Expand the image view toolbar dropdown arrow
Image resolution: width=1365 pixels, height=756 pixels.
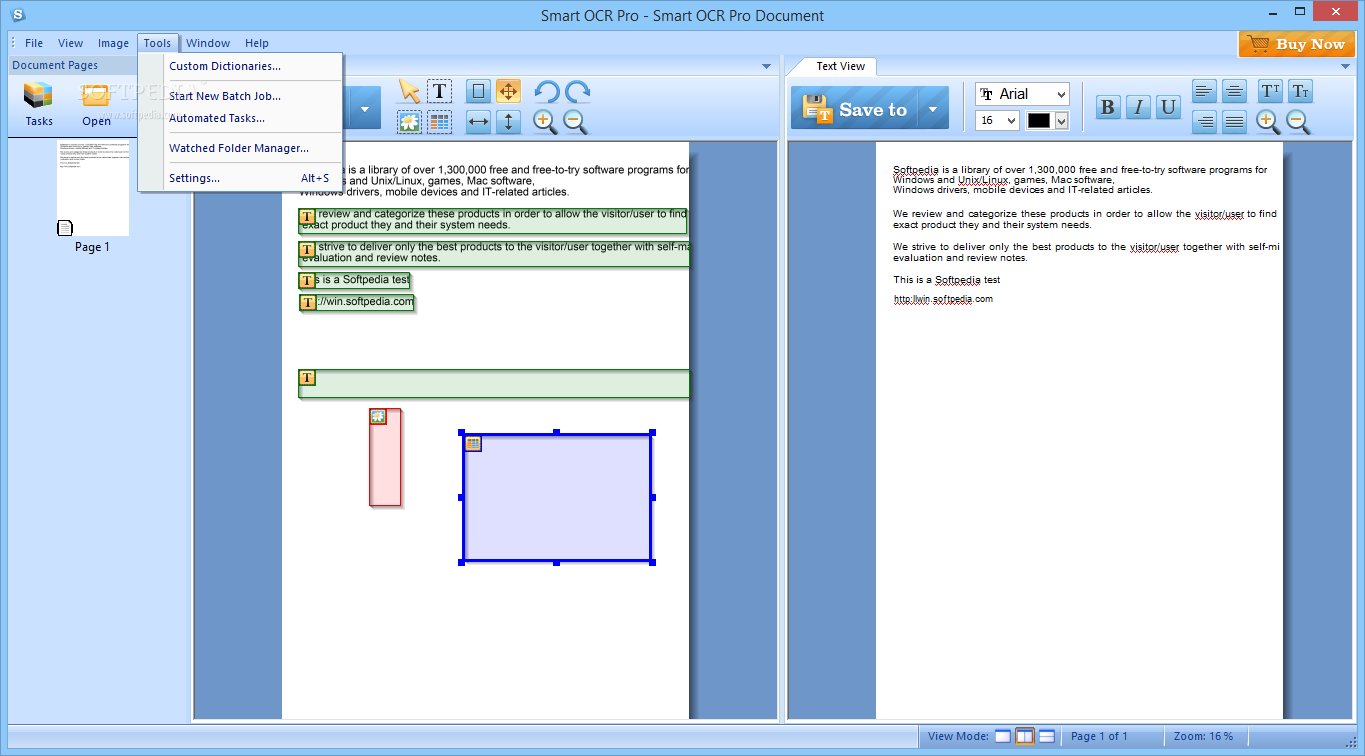coord(365,108)
